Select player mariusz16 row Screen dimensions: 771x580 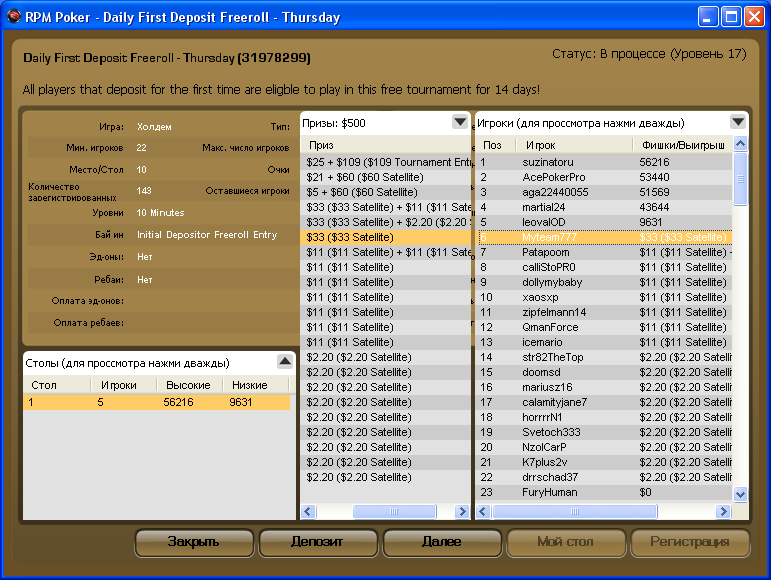coord(604,387)
